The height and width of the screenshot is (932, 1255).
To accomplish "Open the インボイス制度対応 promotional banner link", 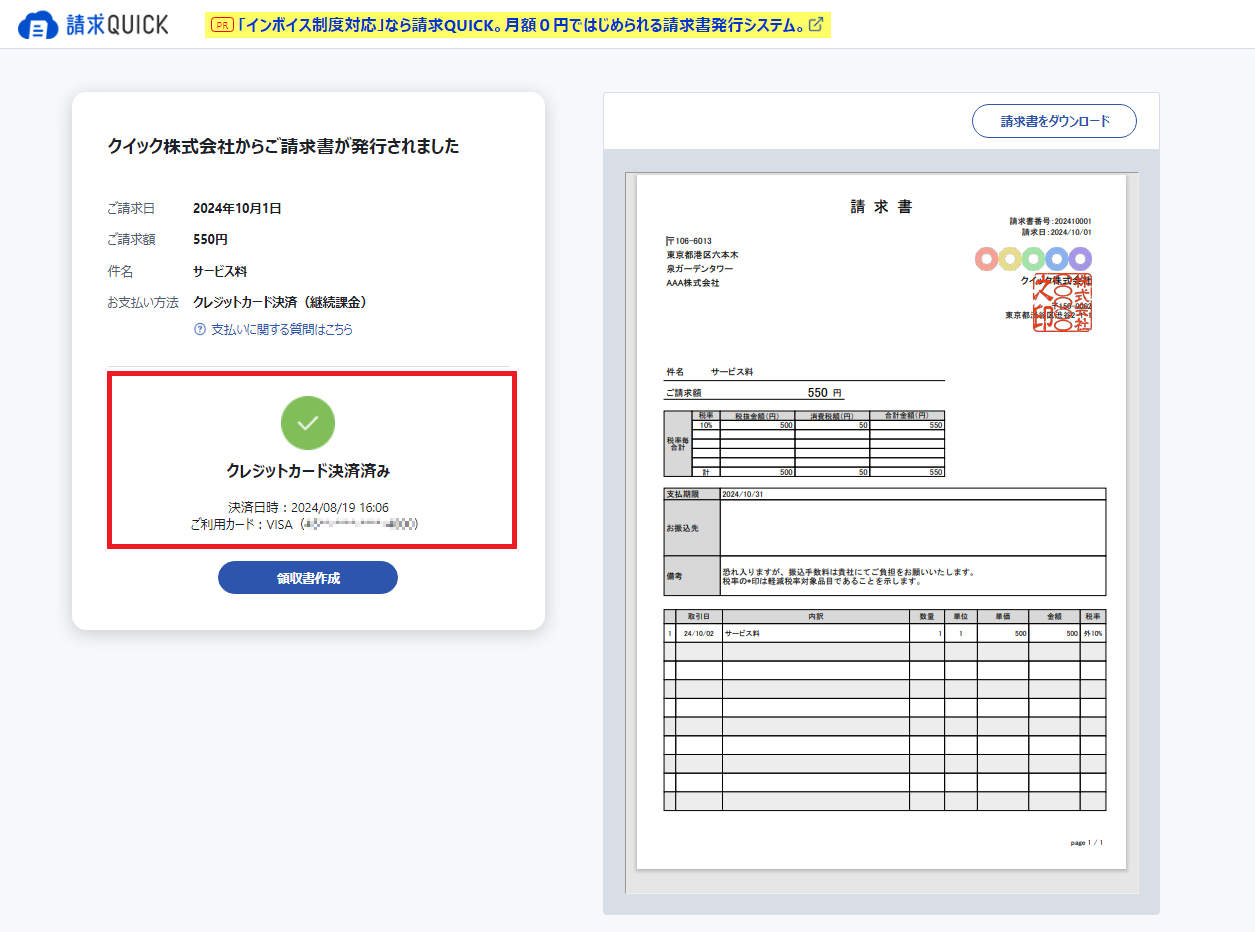I will tap(519, 25).
